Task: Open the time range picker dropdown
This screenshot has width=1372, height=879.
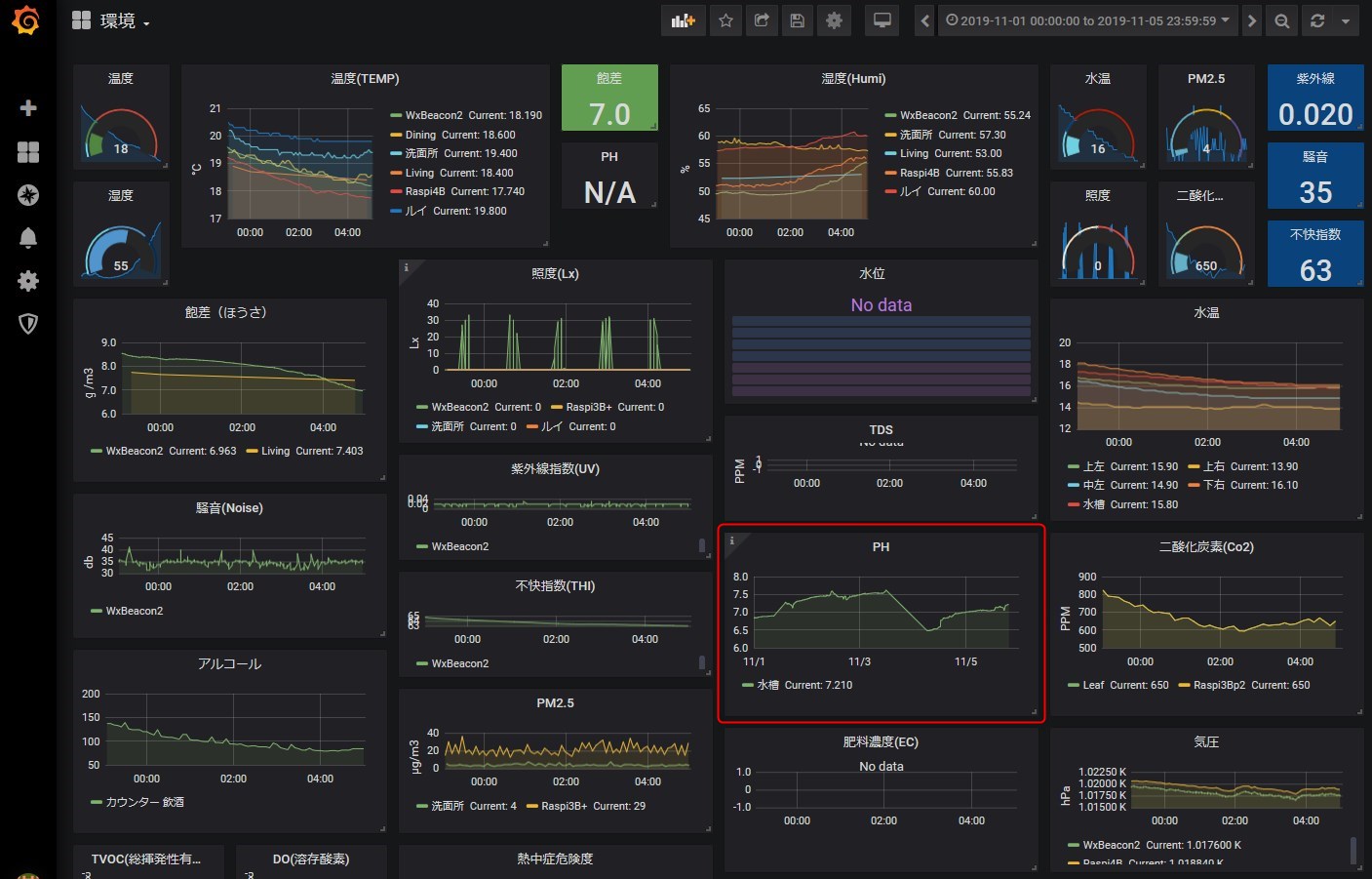Action: click(x=1087, y=20)
